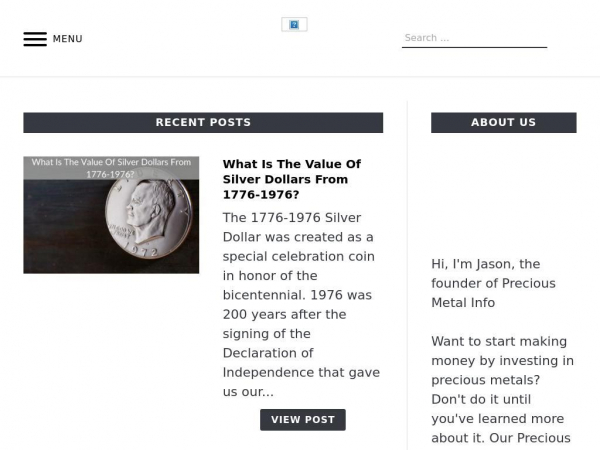
Task: Click the About Us section header
Action: (504, 122)
